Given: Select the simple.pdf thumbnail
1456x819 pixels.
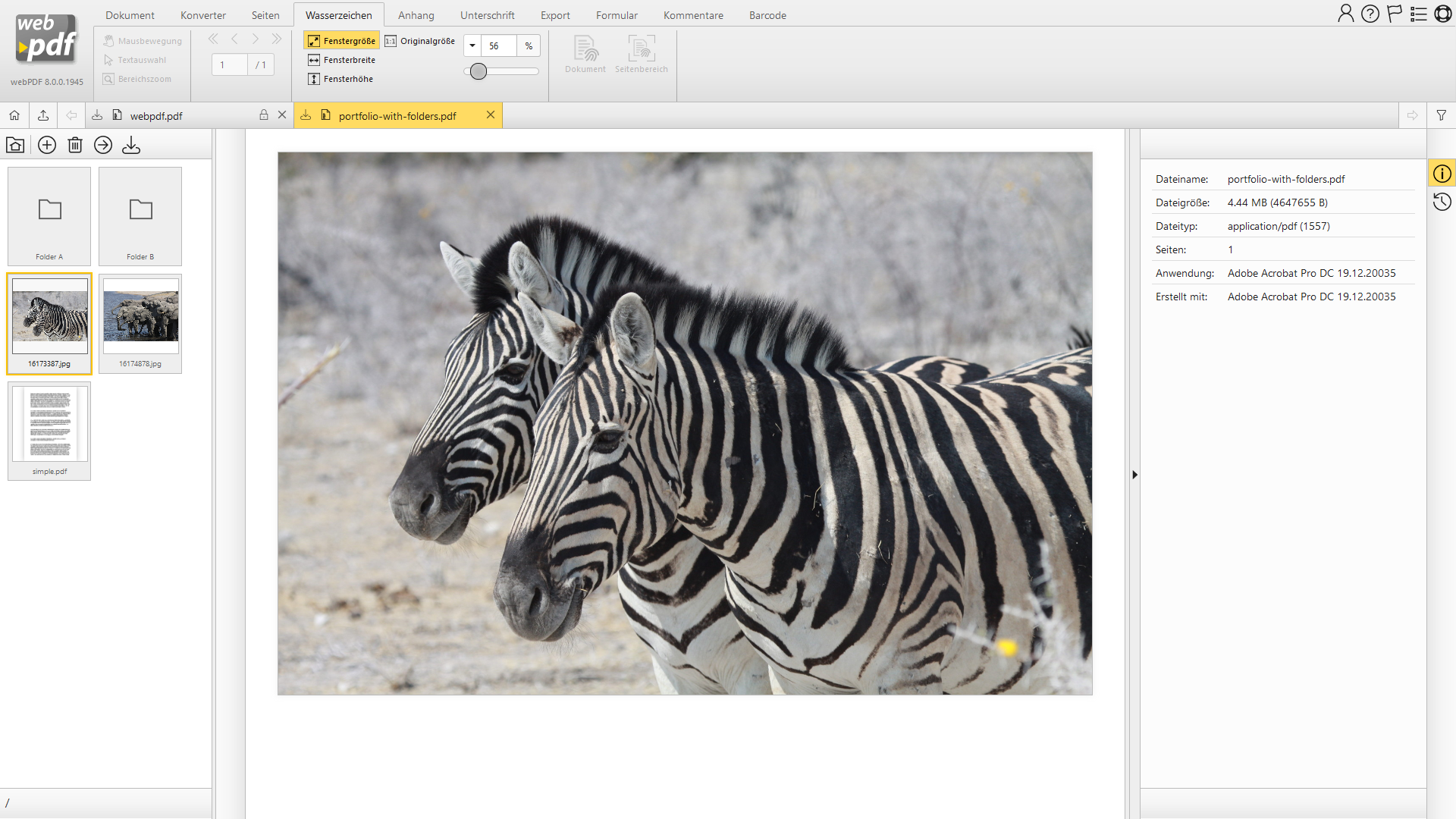Looking at the screenshot, I should 49,431.
